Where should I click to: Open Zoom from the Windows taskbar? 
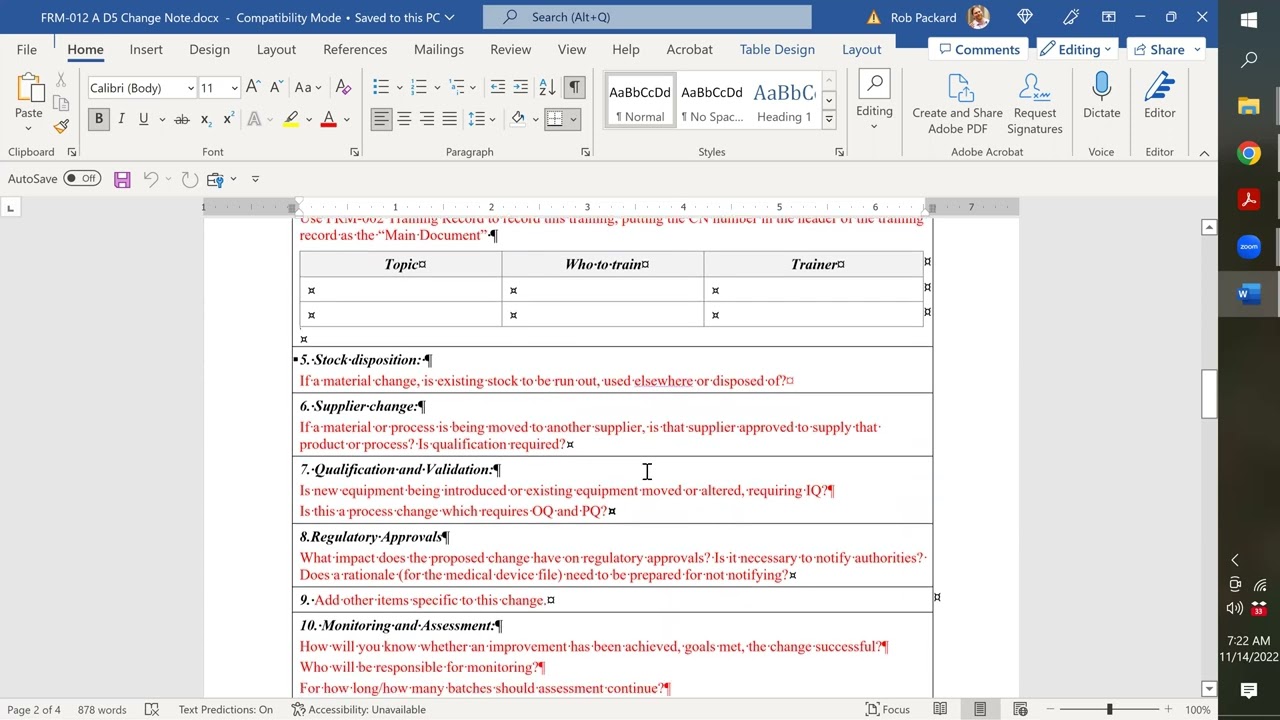[1248, 246]
